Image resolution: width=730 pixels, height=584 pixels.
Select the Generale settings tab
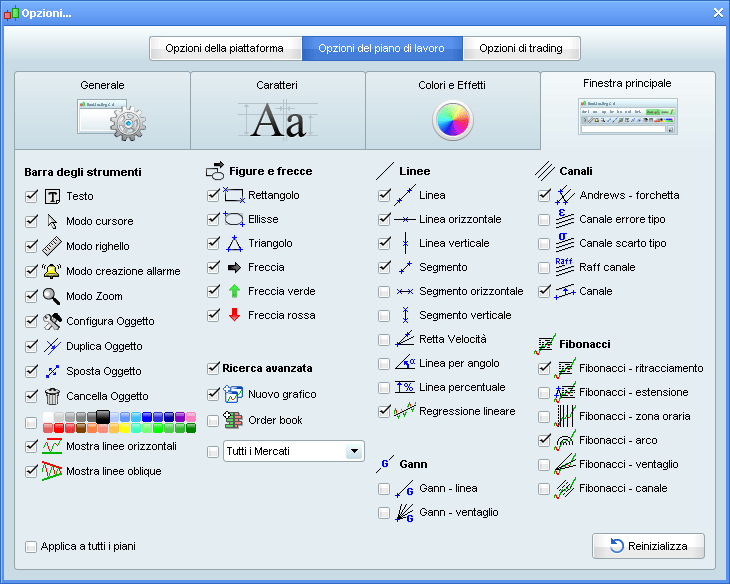(102, 105)
